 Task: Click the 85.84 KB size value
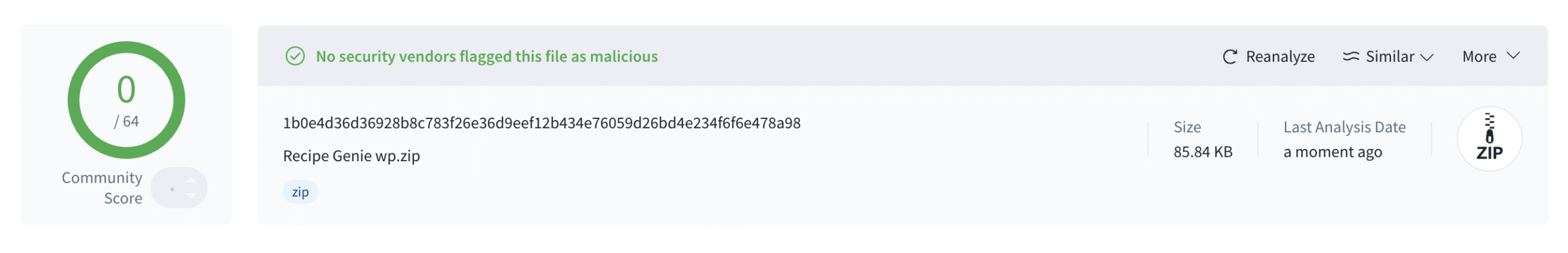click(1202, 152)
